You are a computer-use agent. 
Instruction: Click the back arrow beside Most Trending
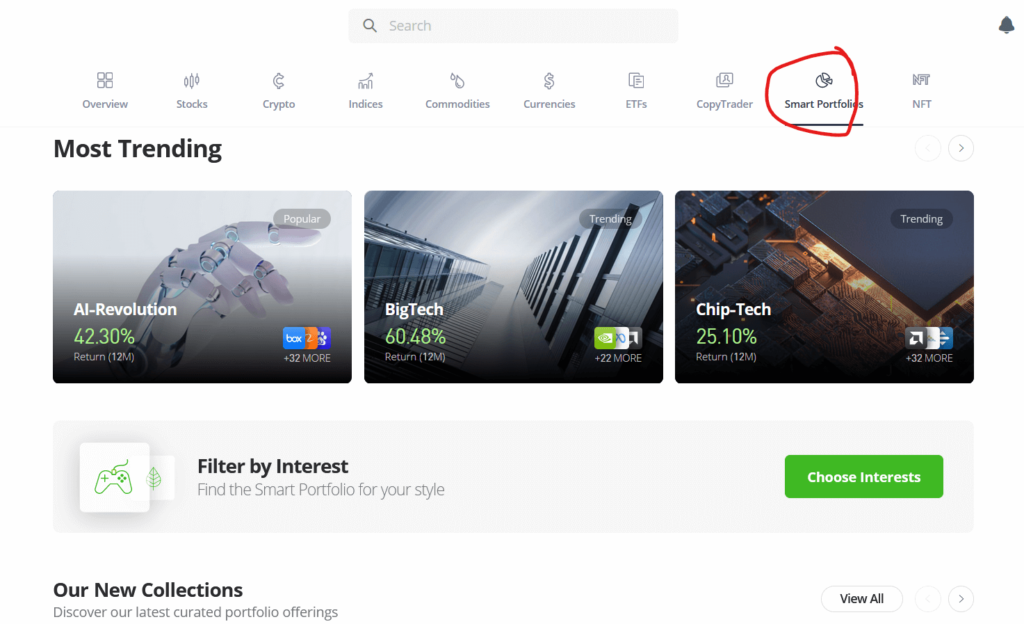pyautogui.click(x=927, y=147)
